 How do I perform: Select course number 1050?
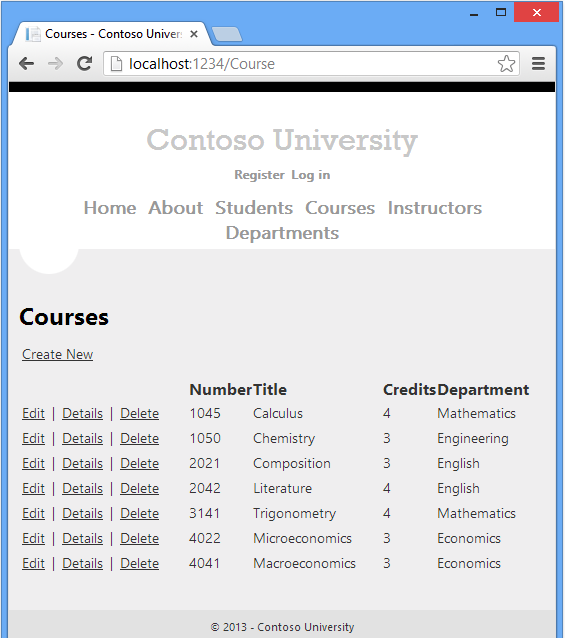[x=205, y=439]
